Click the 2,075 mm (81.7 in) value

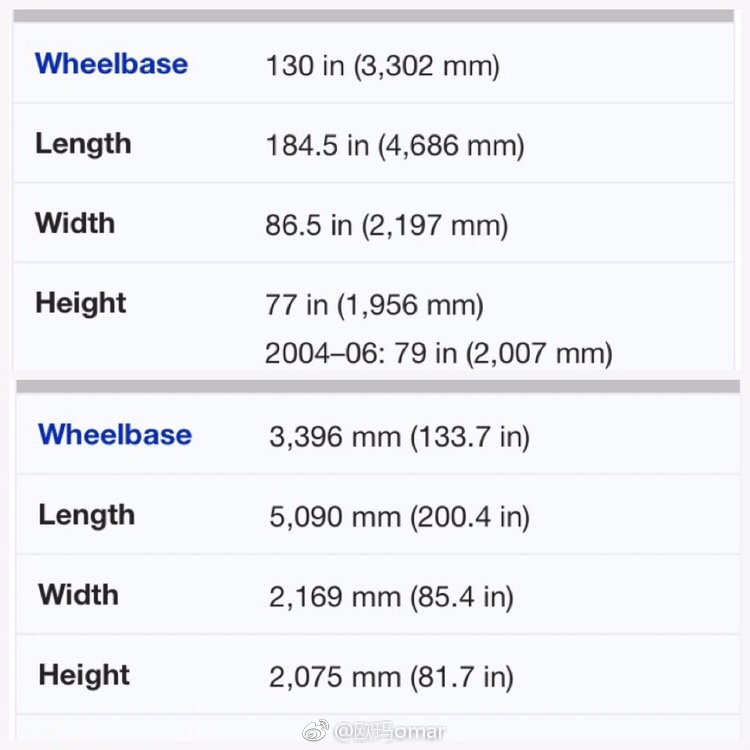point(391,677)
